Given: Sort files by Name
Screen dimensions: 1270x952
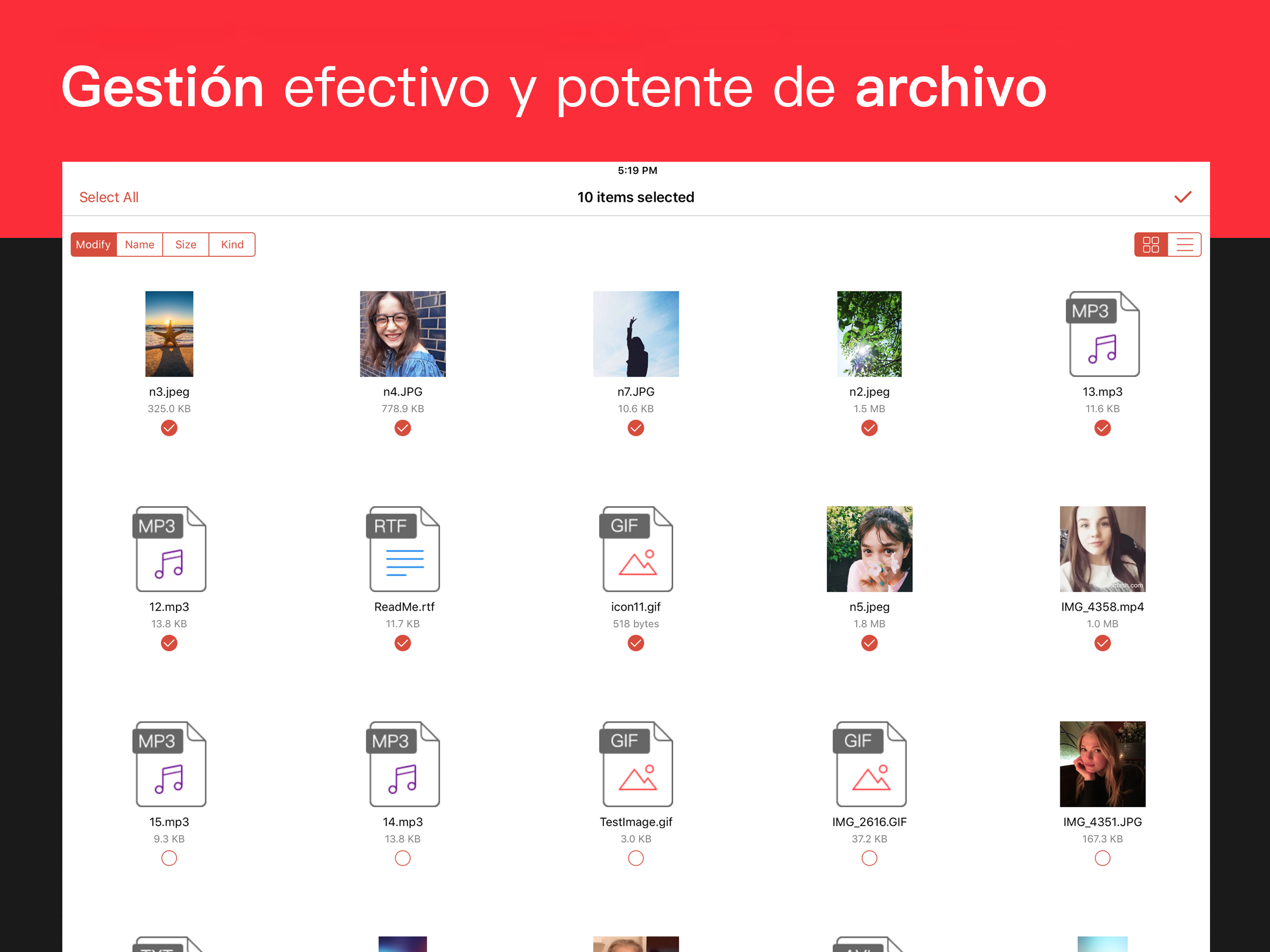Looking at the screenshot, I should tap(139, 245).
